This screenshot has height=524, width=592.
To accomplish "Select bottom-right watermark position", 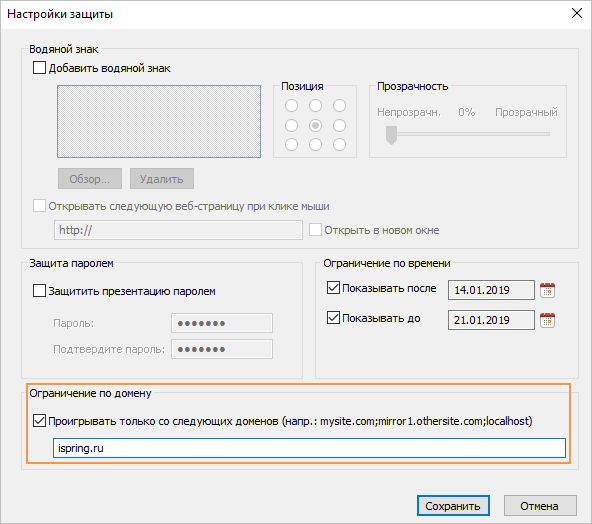I will click(x=339, y=144).
